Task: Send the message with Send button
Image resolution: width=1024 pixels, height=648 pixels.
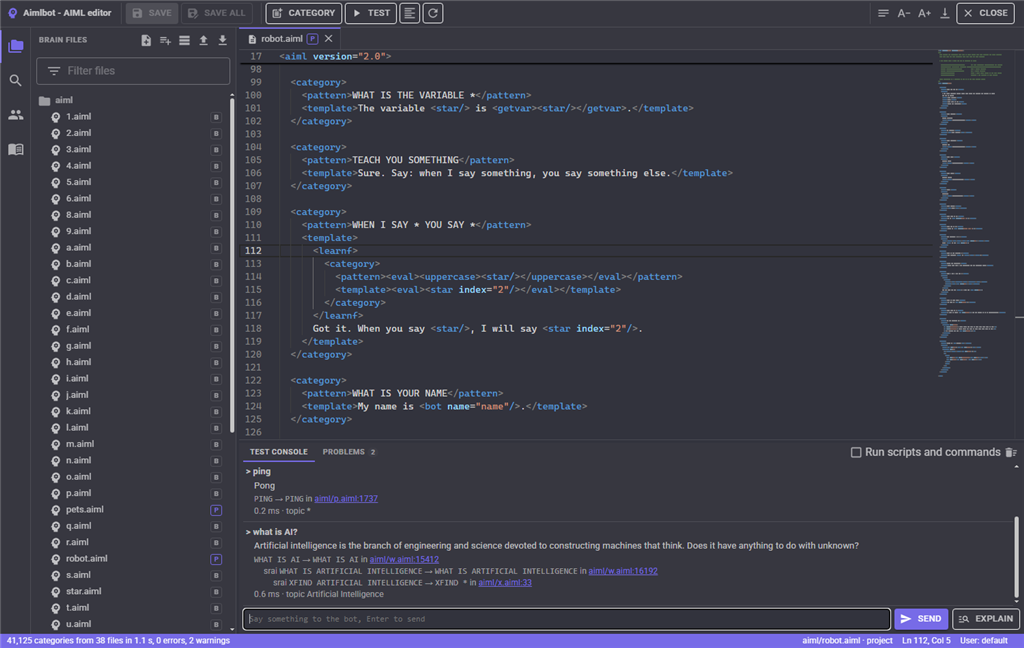Action: (x=921, y=619)
